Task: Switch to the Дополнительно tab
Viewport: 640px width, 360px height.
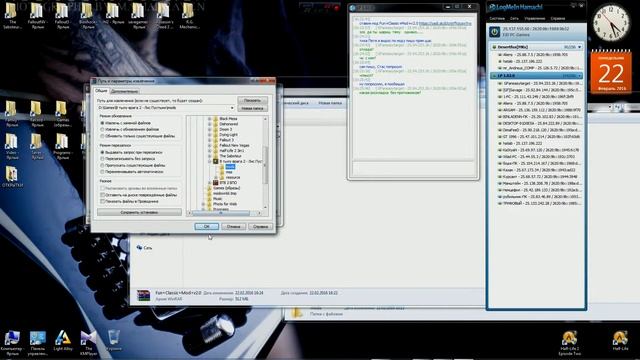Action: (x=124, y=91)
